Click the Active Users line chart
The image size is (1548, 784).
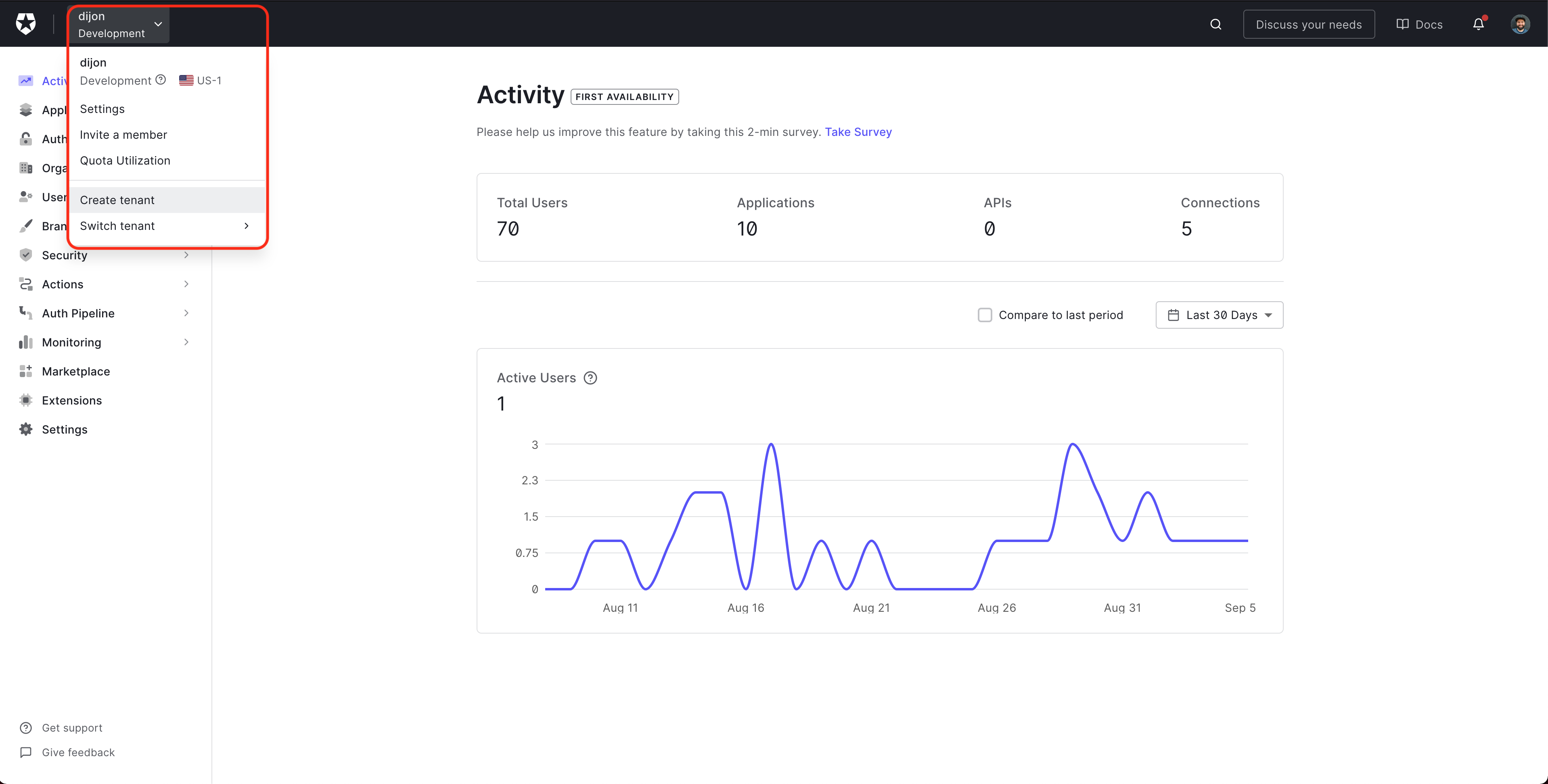pyautogui.click(x=897, y=517)
